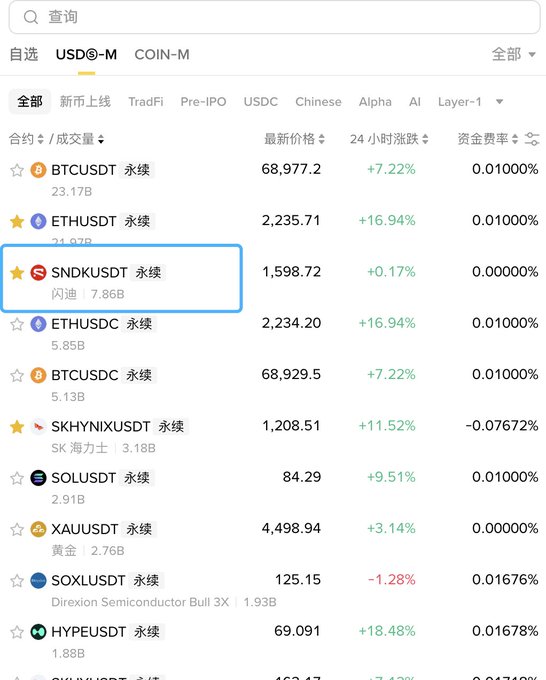Image resolution: width=546 pixels, height=680 pixels.
Task: Sort by 最新价格 column
Action: coord(294,139)
